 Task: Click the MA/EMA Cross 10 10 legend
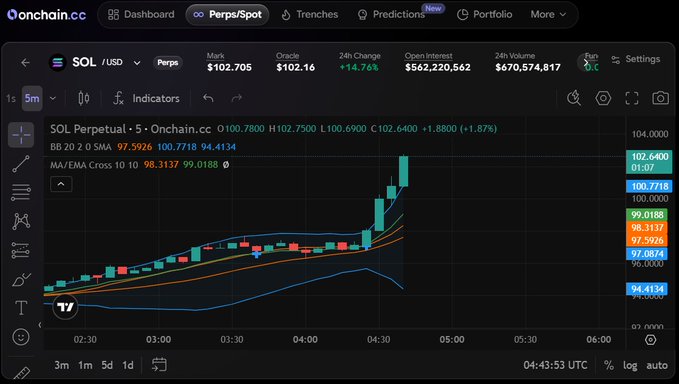pyautogui.click(x=94, y=165)
